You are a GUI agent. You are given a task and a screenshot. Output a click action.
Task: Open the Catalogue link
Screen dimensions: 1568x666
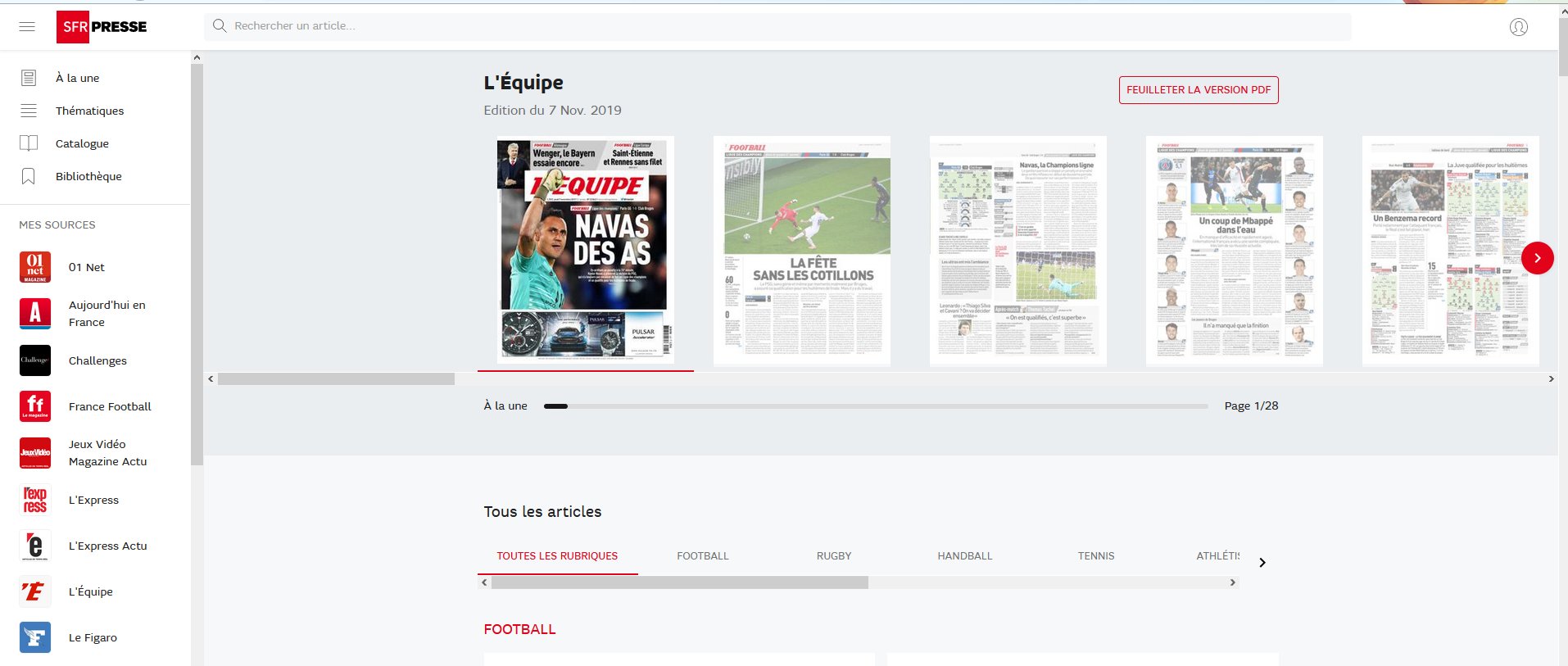click(82, 143)
